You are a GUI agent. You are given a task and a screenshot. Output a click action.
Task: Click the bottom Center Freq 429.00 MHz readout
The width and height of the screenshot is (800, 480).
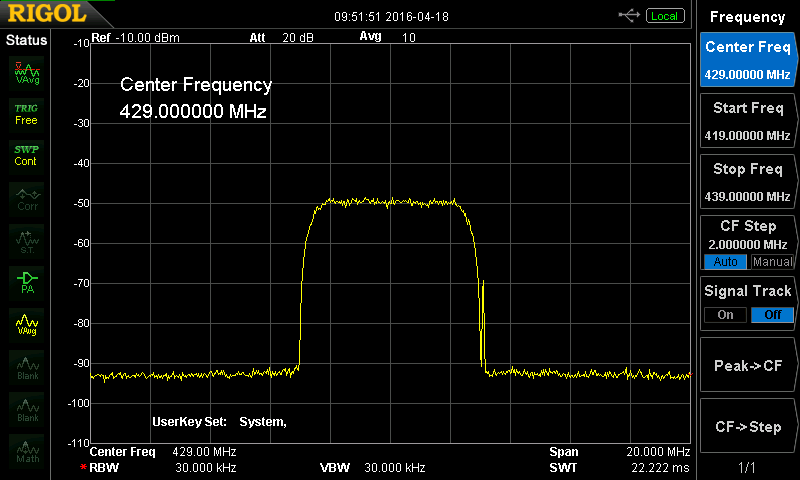coord(163,451)
